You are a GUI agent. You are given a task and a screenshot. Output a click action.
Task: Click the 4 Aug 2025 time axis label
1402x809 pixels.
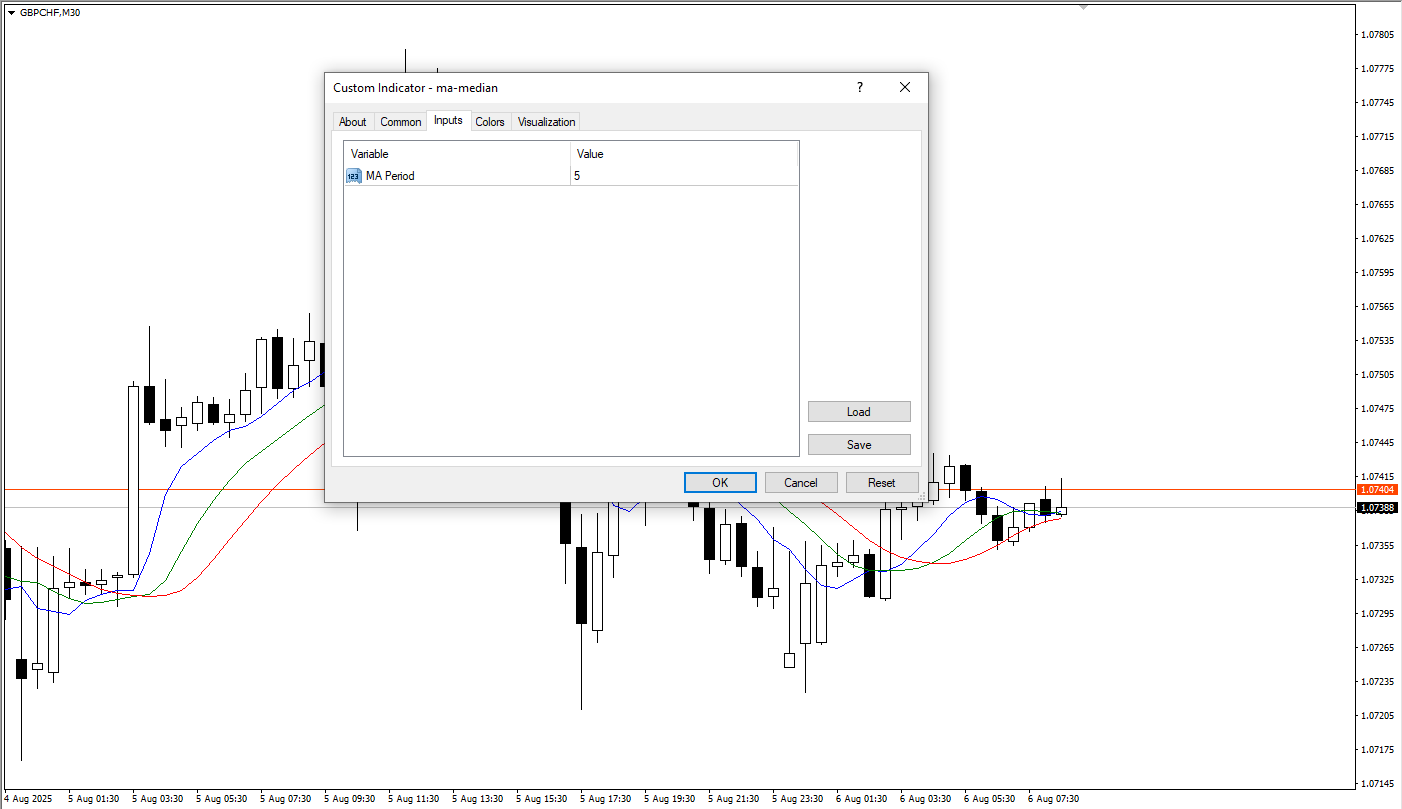coord(27,799)
